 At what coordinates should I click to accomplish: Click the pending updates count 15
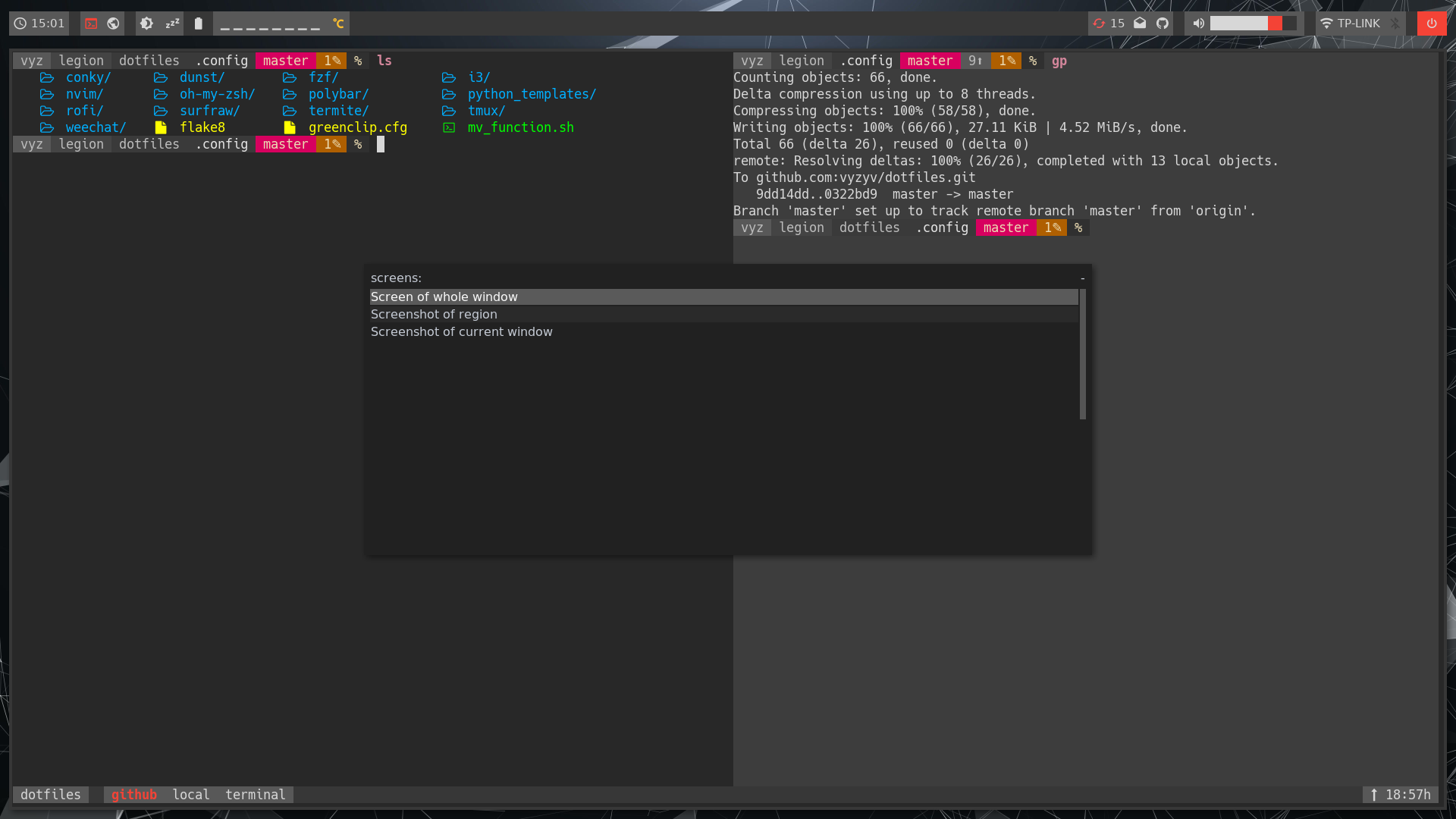[1117, 24]
